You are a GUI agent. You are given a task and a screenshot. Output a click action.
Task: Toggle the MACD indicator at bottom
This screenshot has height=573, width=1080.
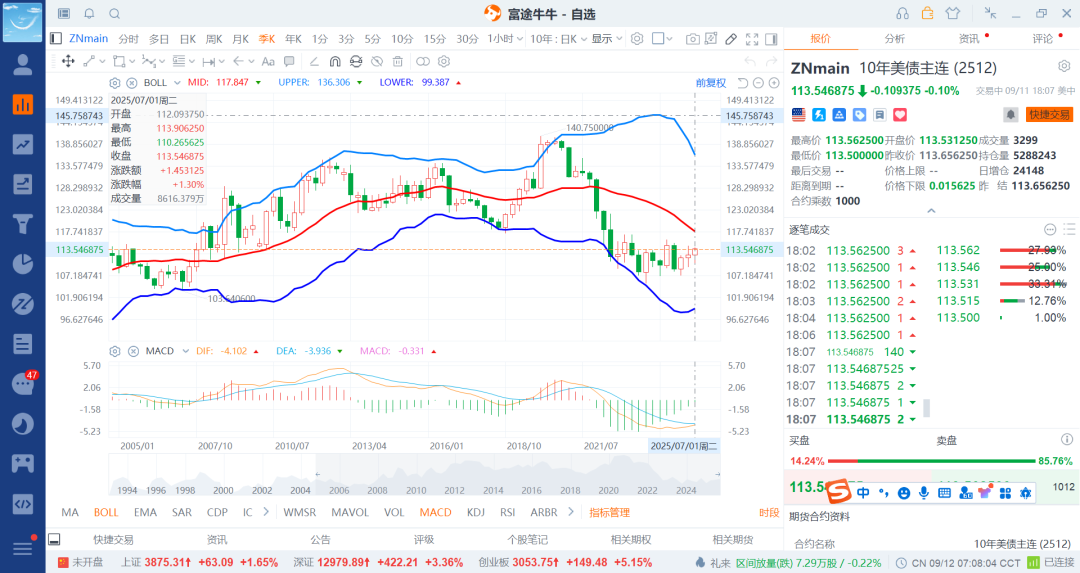click(435, 512)
